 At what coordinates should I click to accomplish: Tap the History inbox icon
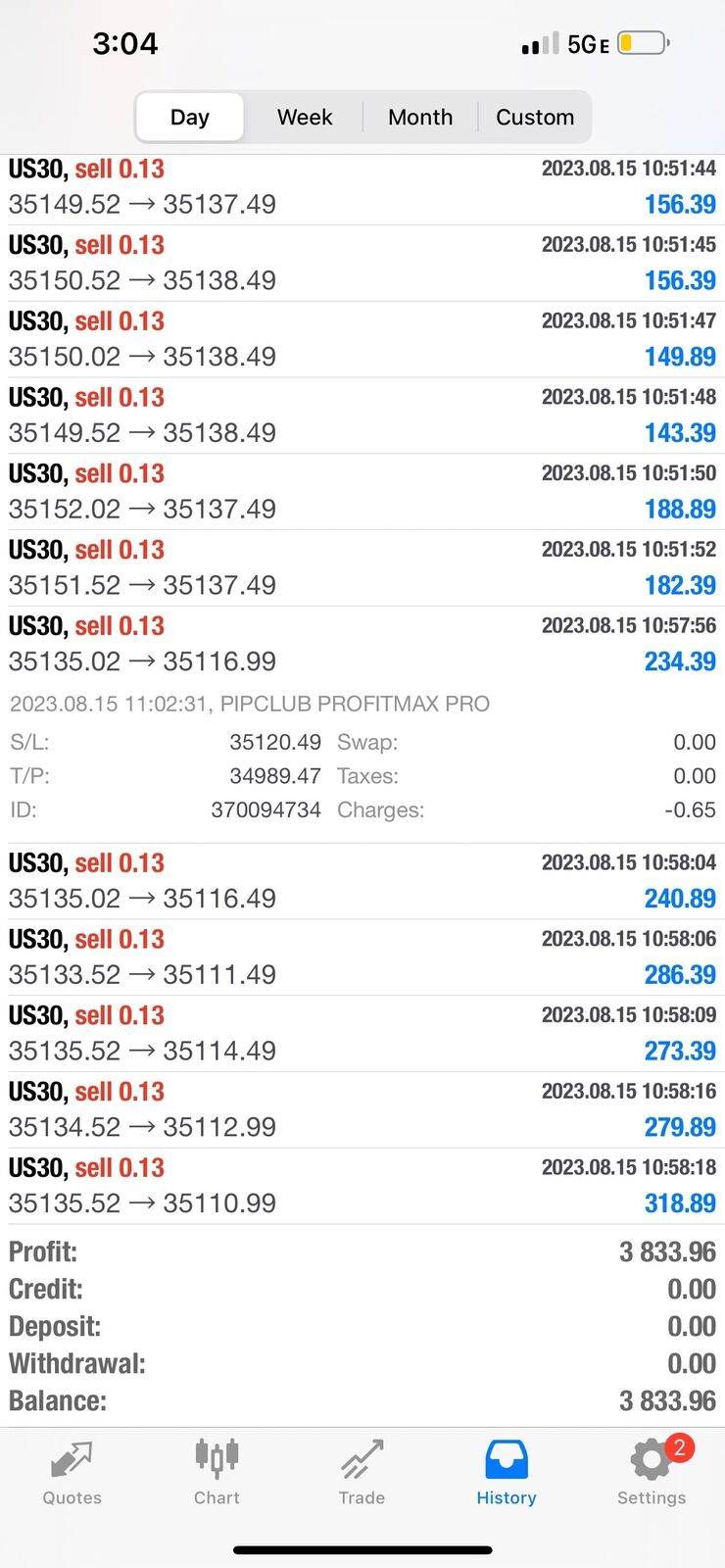pos(507,1459)
